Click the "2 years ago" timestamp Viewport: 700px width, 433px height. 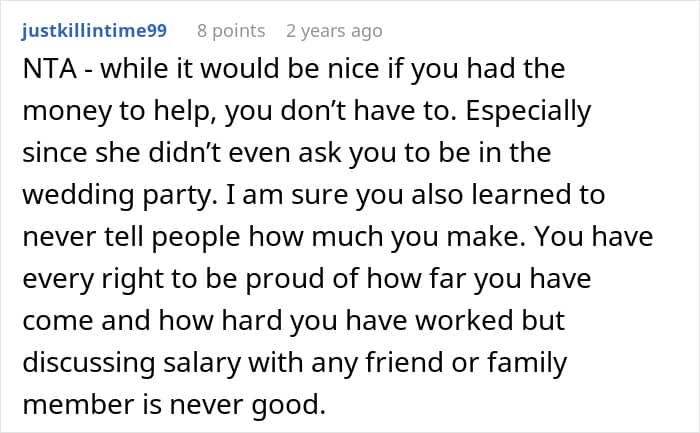pyautogui.click(x=333, y=31)
